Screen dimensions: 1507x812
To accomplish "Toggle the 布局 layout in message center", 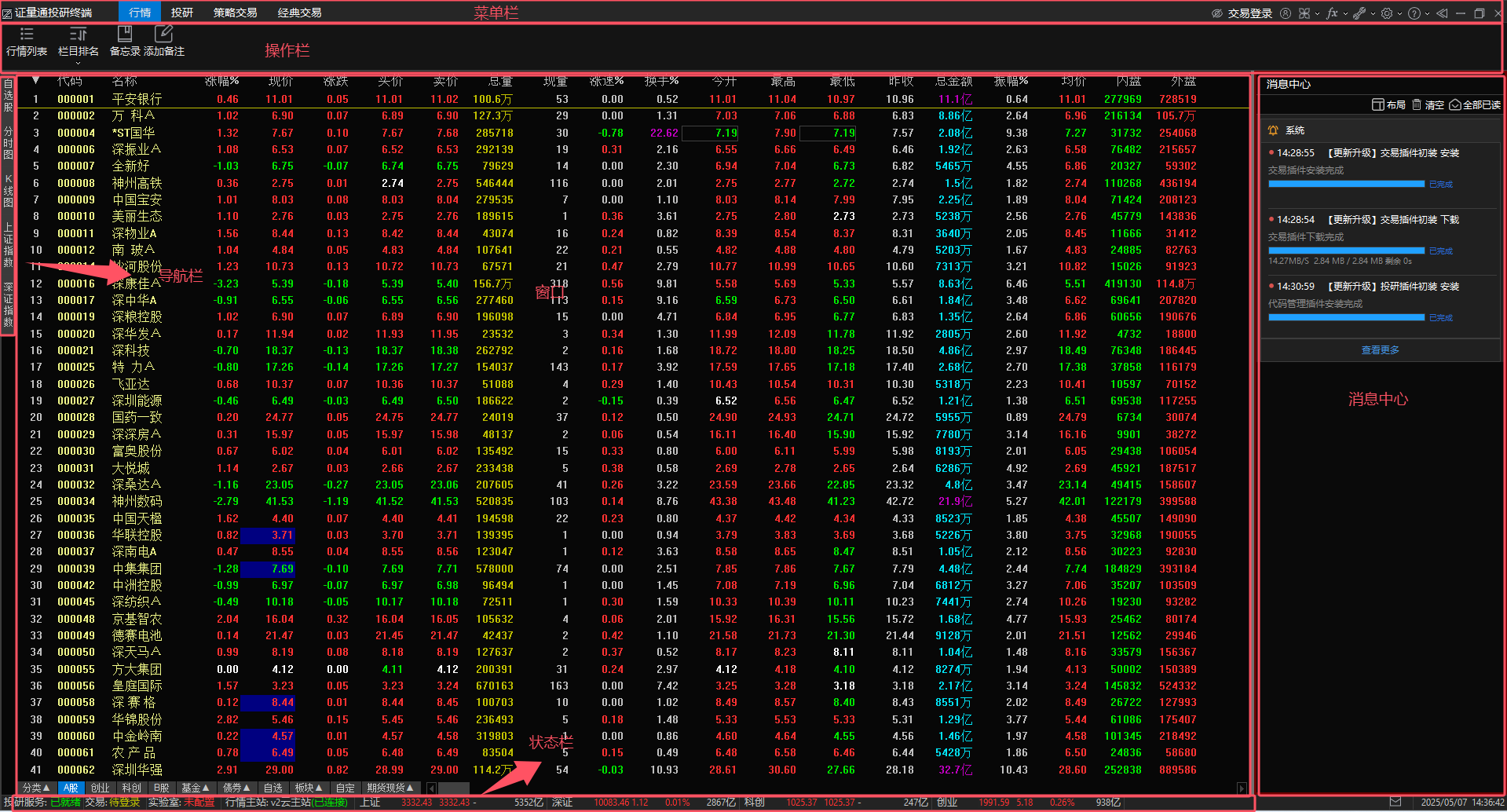I will [1388, 105].
